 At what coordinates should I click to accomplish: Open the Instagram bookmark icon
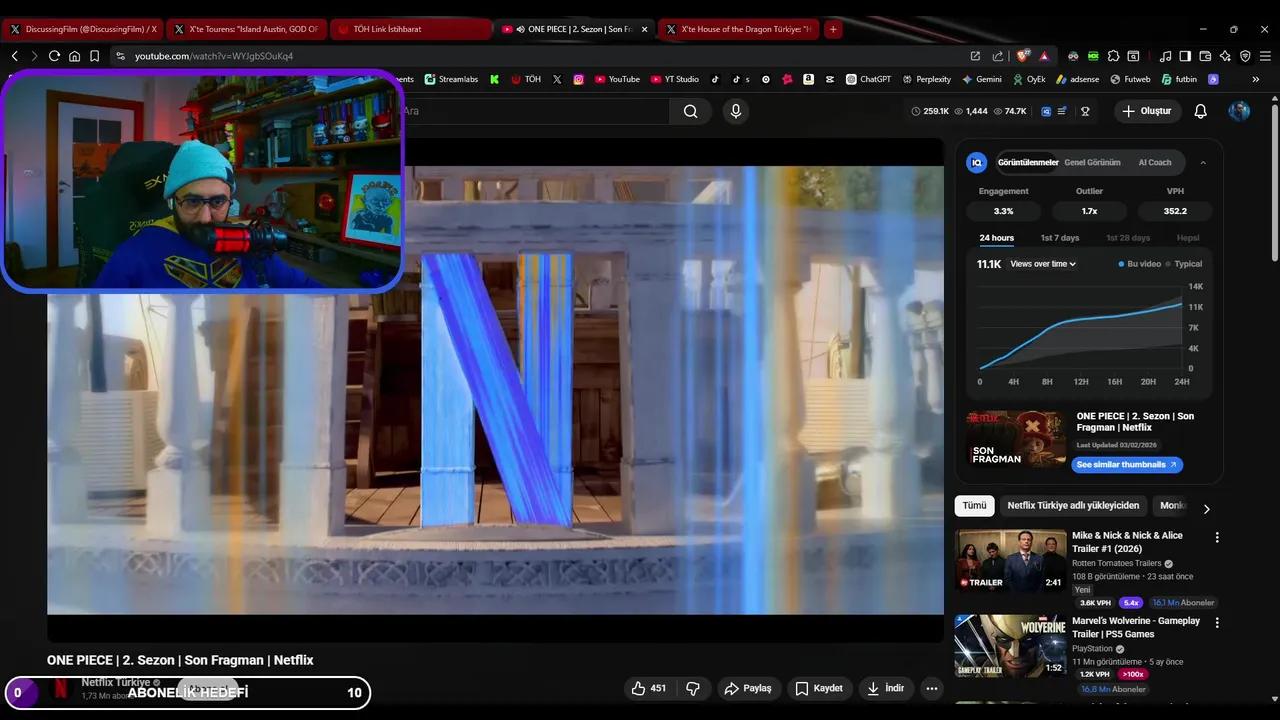pos(578,79)
